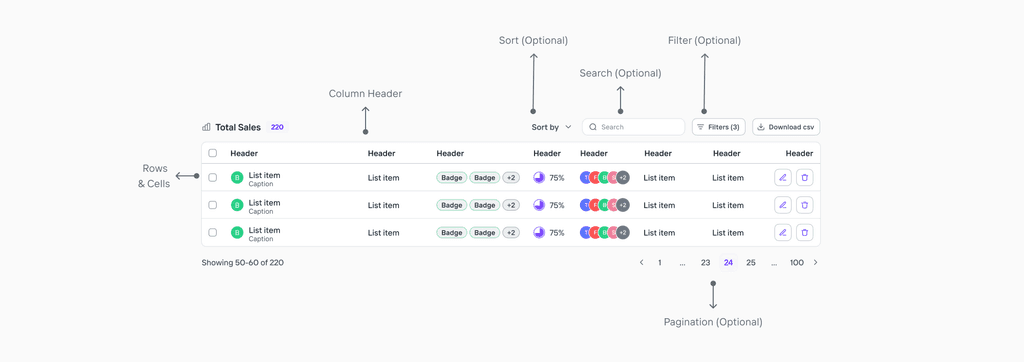Click the bar chart icon beside Total Sales
This screenshot has width=1024, height=362.
tap(206, 127)
